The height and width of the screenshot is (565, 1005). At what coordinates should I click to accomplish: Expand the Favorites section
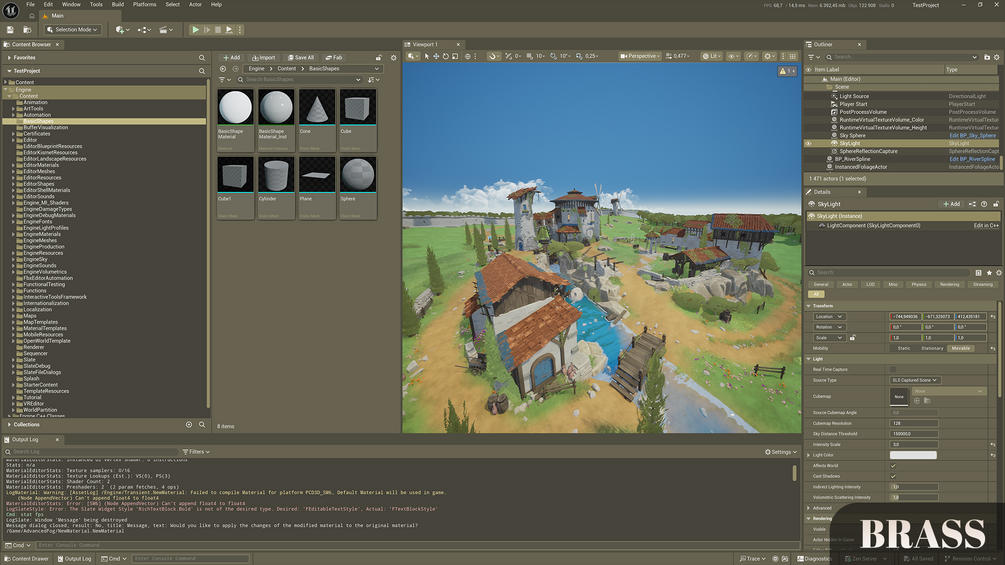coord(9,58)
